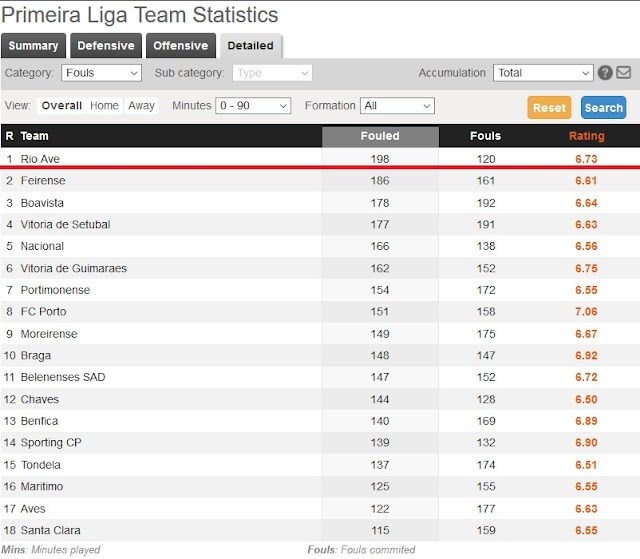Sort table by Fouls column header
This screenshot has width=640, height=559.
point(485,136)
